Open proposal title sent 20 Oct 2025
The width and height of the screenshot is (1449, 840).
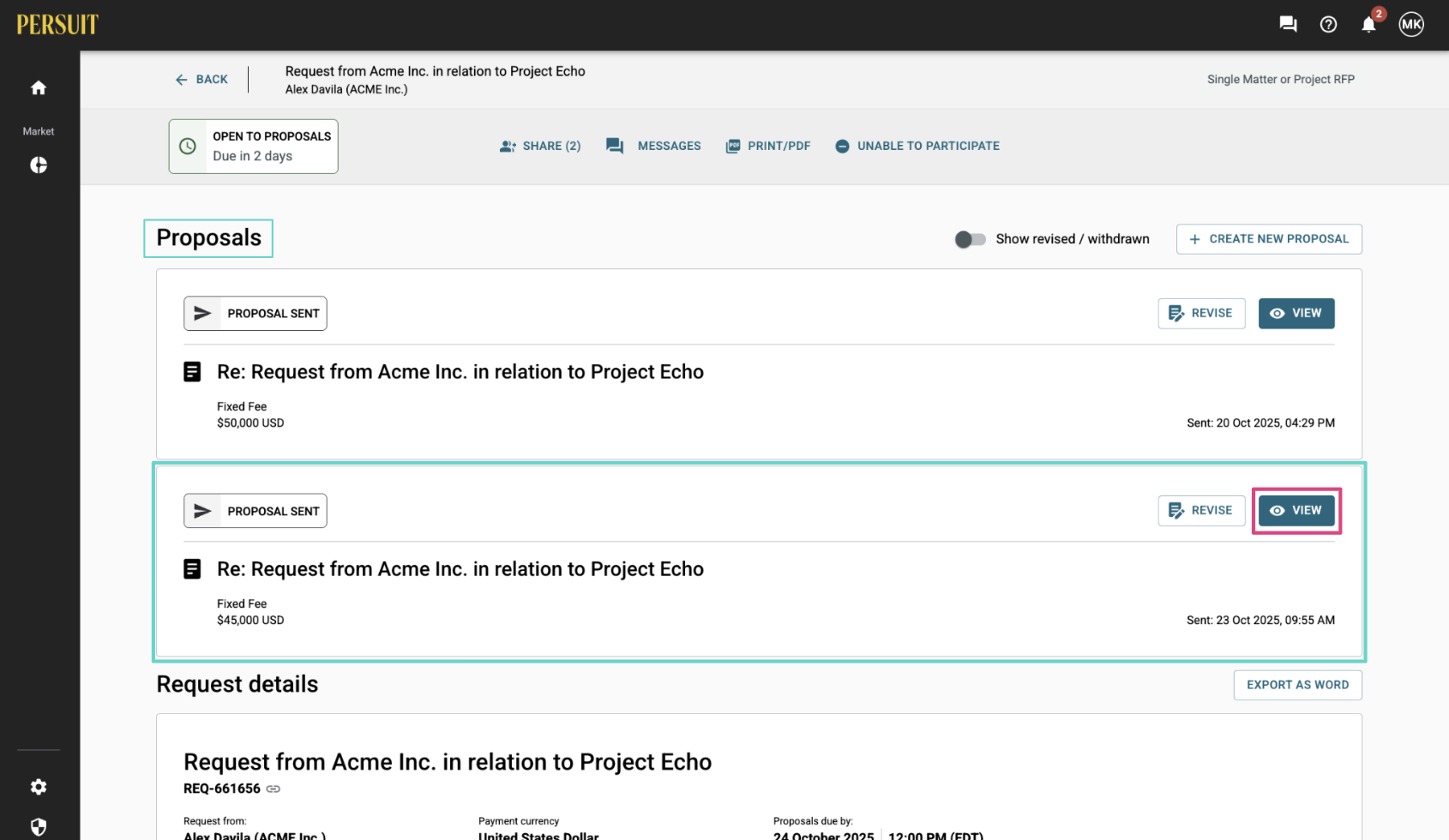click(460, 372)
